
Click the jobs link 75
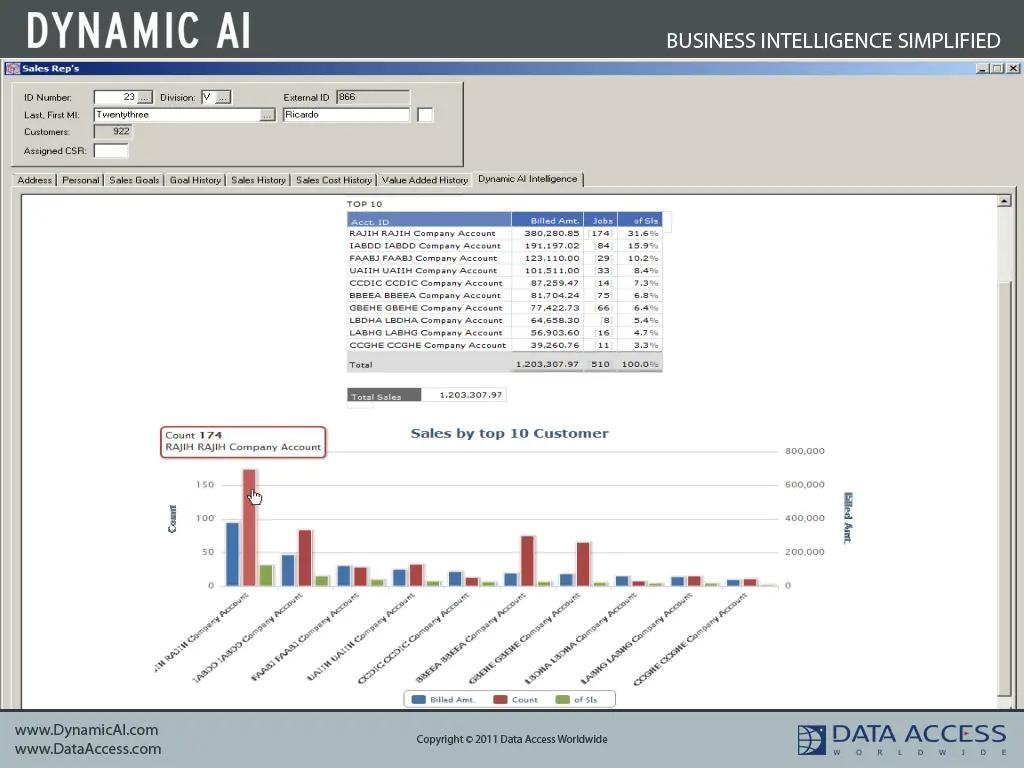pyautogui.click(x=603, y=295)
